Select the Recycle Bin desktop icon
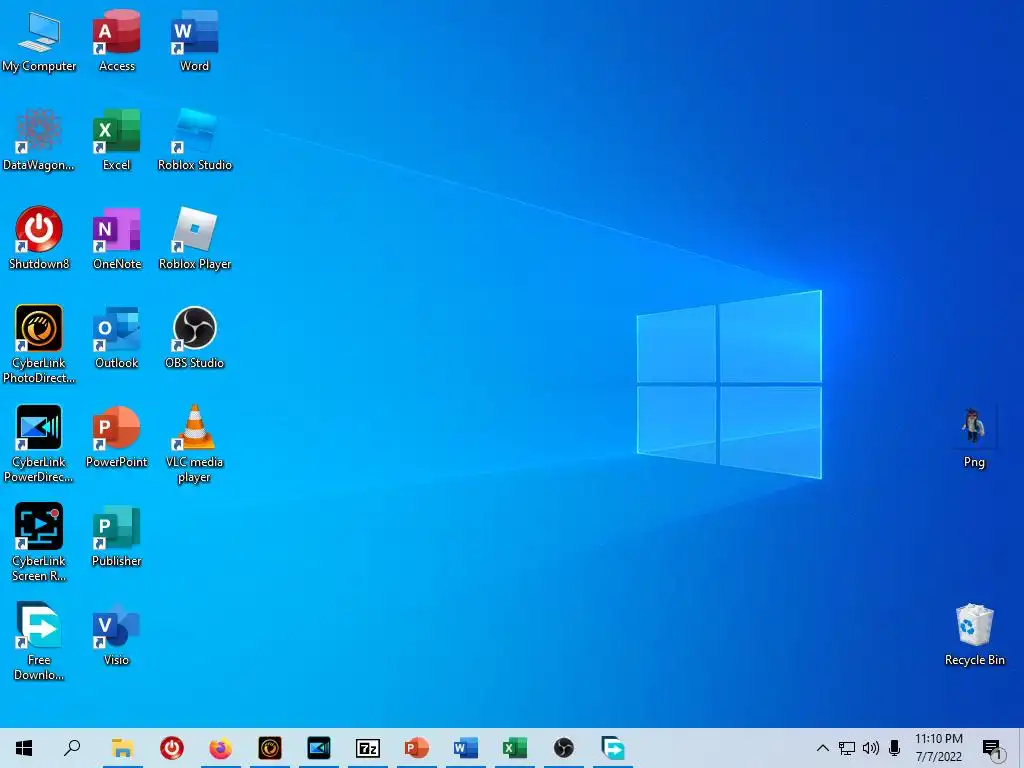Image resolution: width=1024 pixels, height=768 pixels. click(974, 635)
